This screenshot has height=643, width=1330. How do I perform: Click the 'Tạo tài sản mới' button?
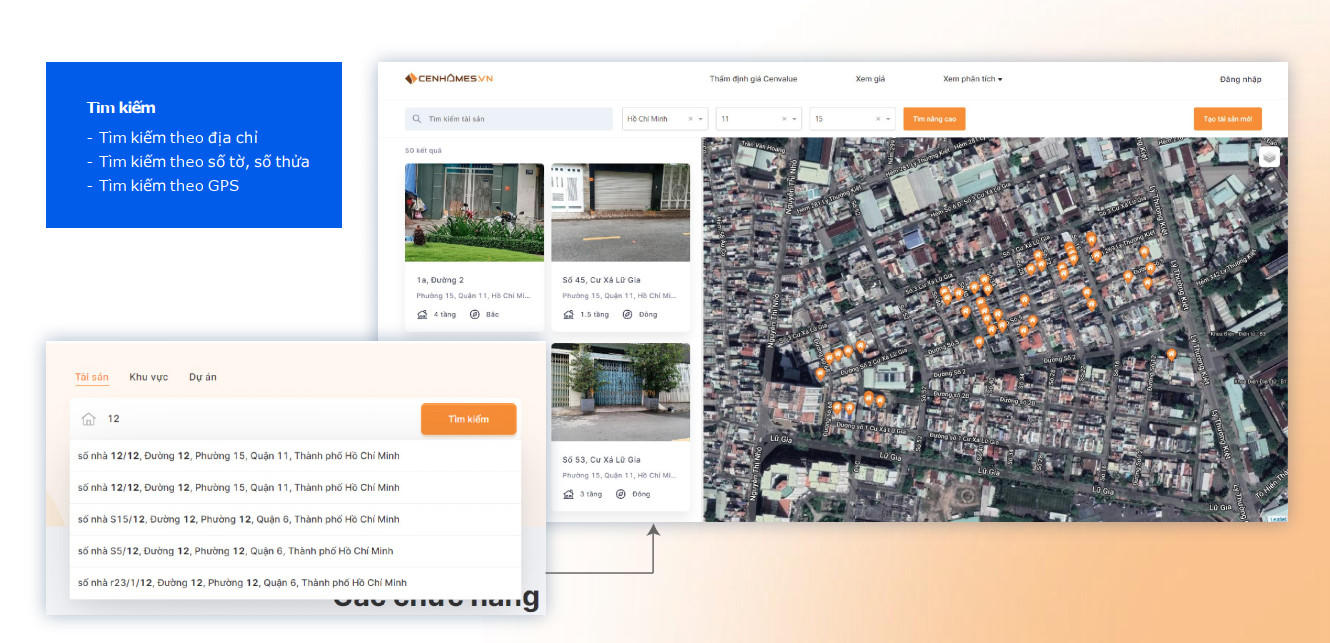point(1227,119)
